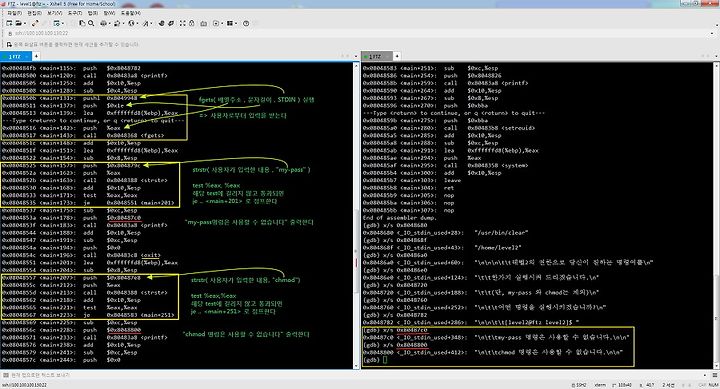The height and width of the screenshot is (389, 720).
Task: Expand the script dropdown arrow
Action: coord(222,23)
